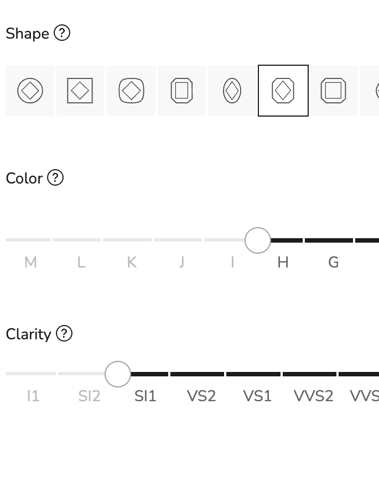Click the SI2 clarity label
The height and width of the screenshot is (488, 379).
[x=89, y=396]
